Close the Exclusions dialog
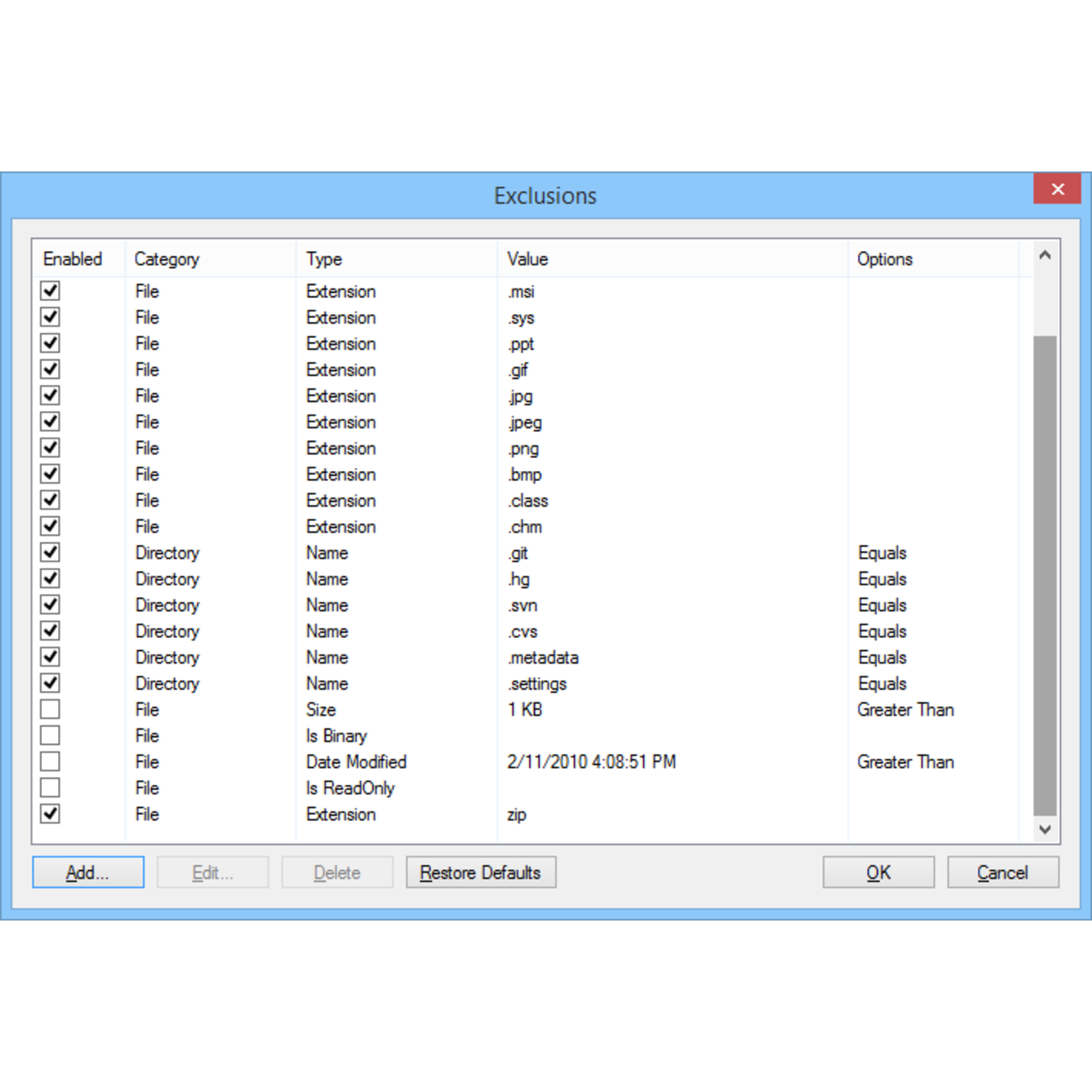The image size is (1092, 1092). [x=1056, y=189]
